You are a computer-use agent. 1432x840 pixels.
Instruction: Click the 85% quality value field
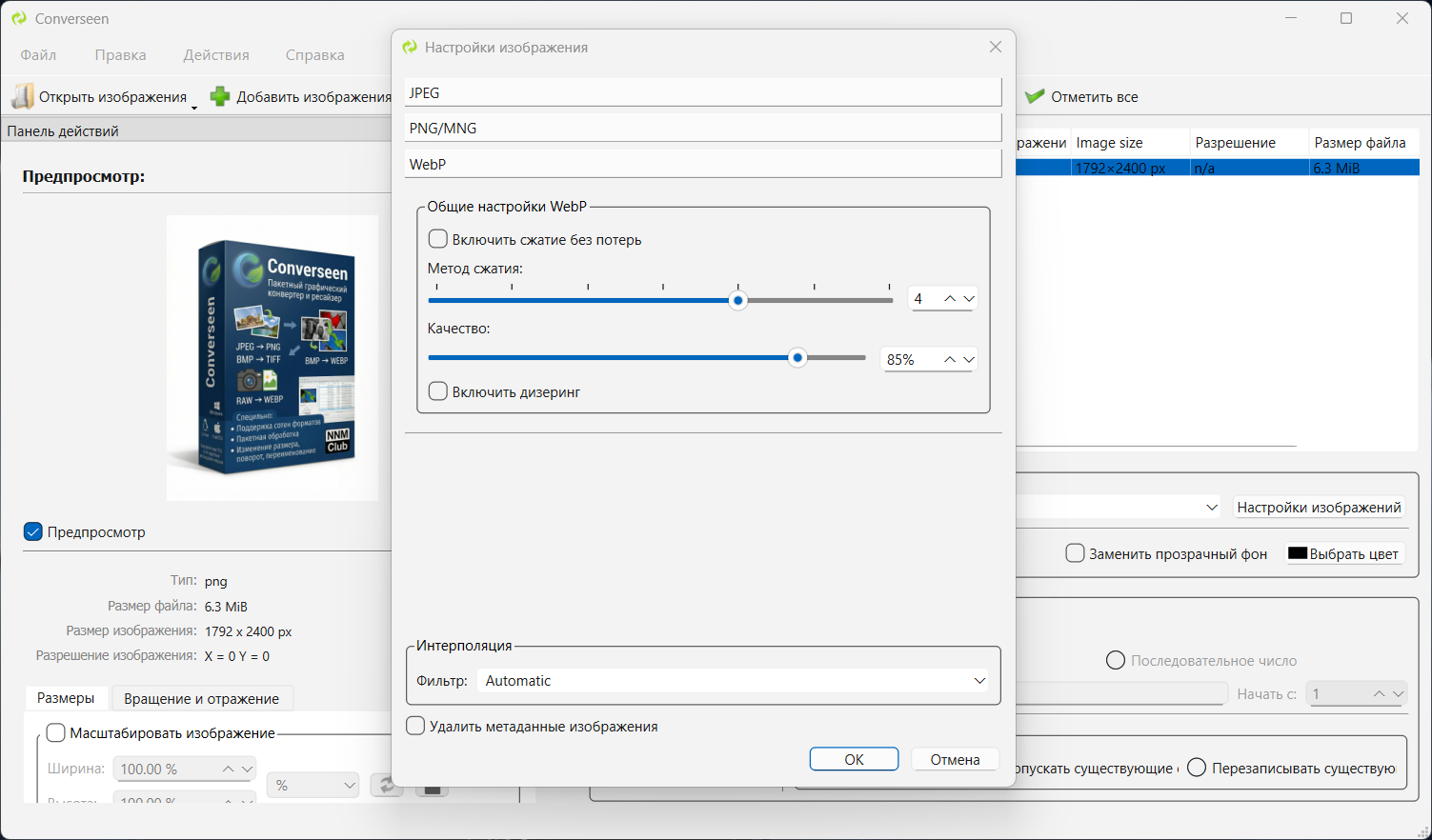pos(911,359)
